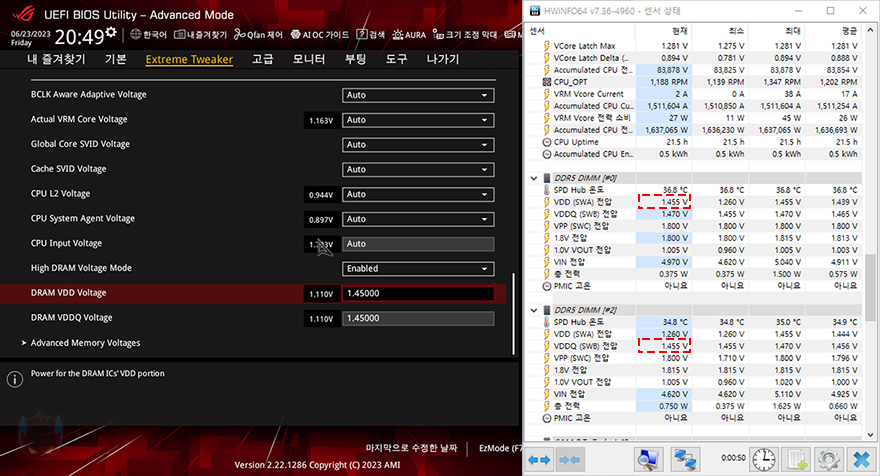This screenshot has height=476, width=880.
Task: Click the DRAM VDD Voltage input field
Action: tap(418, 294)
